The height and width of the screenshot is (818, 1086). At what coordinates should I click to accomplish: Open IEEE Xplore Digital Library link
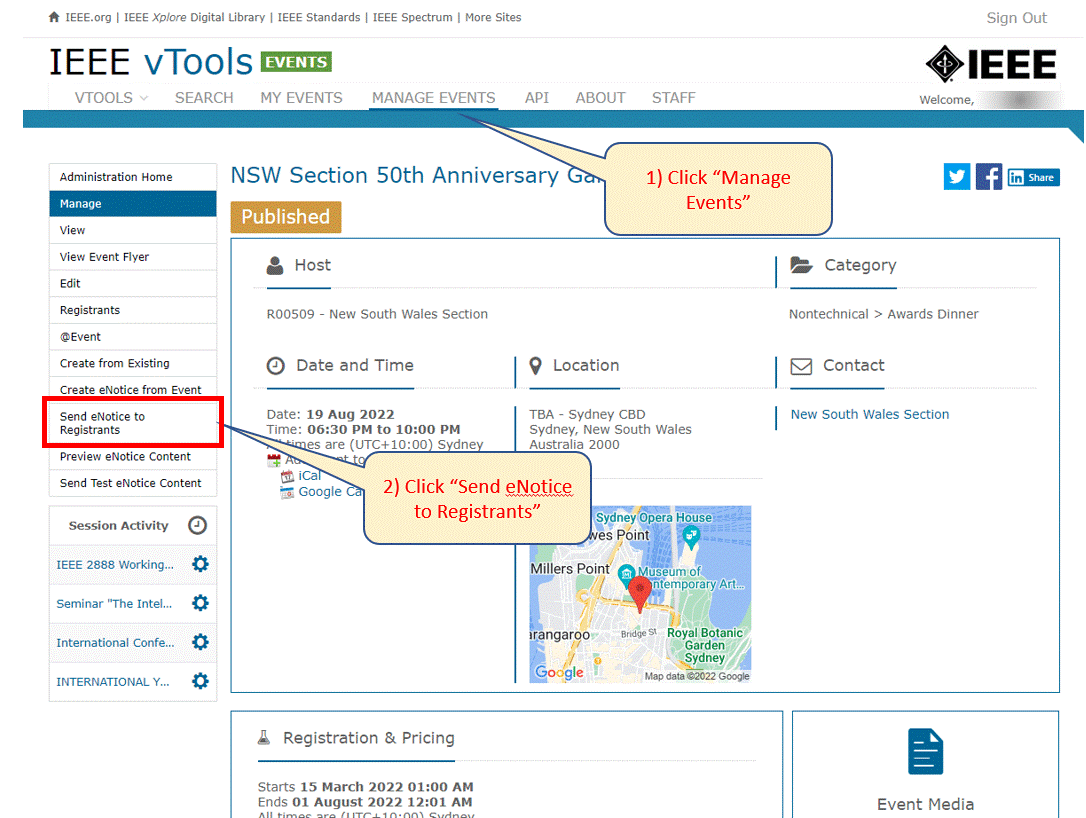[195, 17]
